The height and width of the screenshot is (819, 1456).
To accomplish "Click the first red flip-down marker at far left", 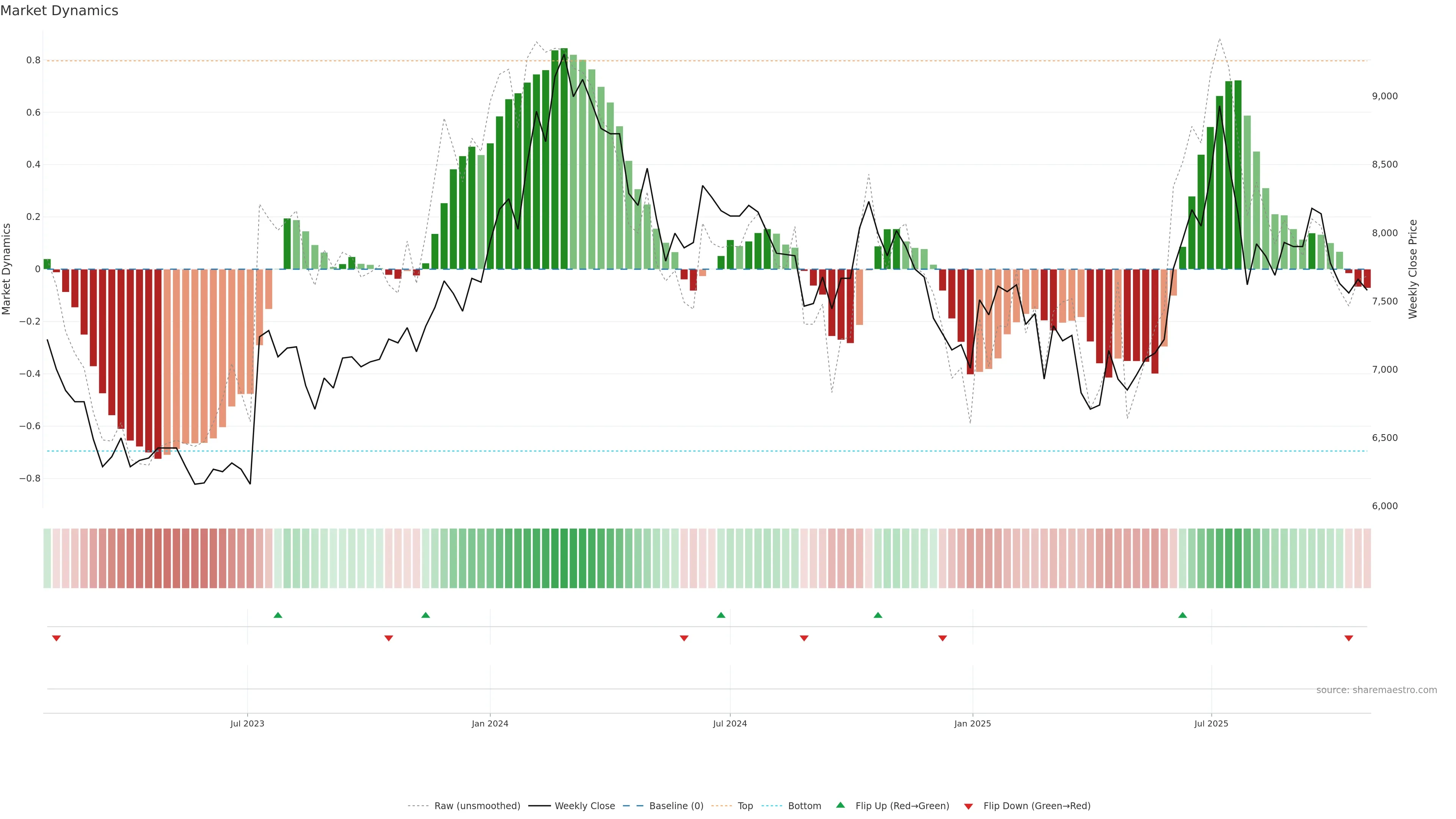I will 56,638.
